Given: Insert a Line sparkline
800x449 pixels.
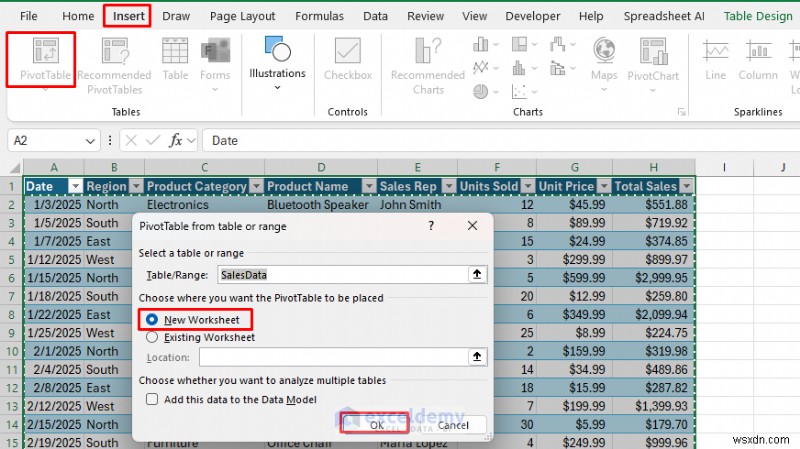Looking at the screenshot, I should pos(715,59).
